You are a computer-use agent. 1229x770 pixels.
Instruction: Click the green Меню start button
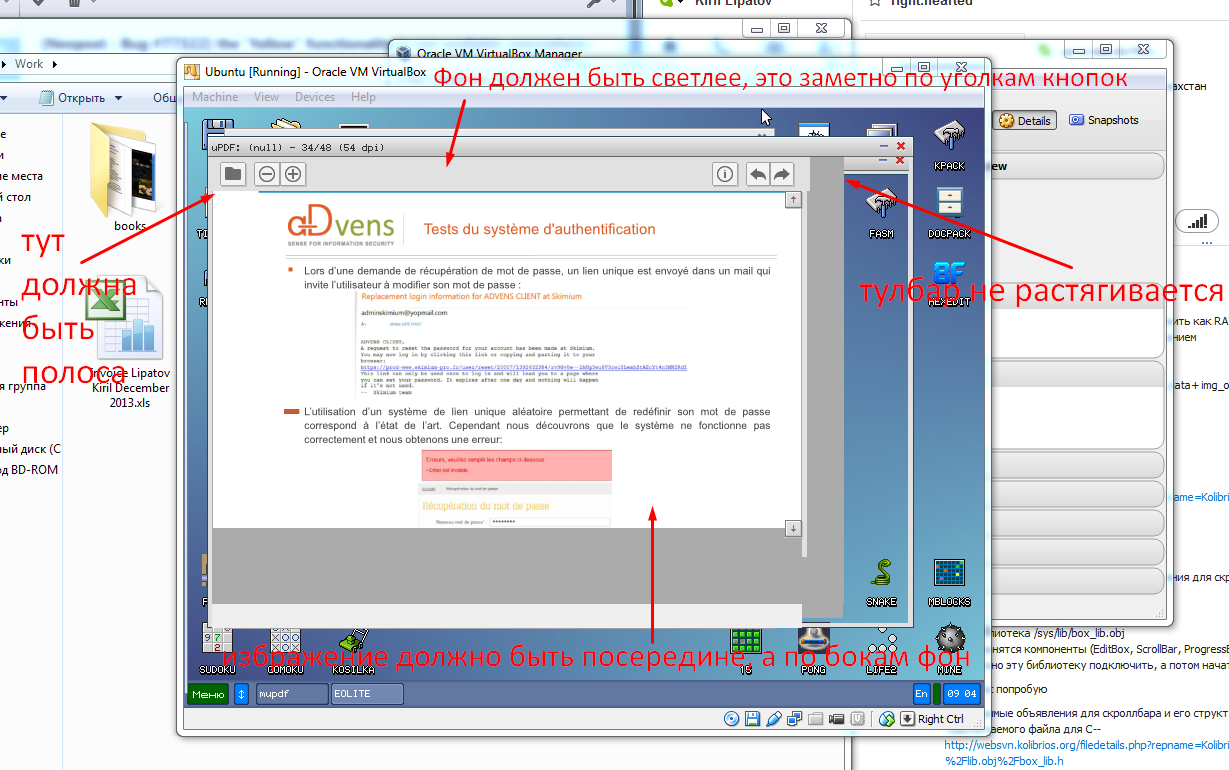(x=207, y=694)
